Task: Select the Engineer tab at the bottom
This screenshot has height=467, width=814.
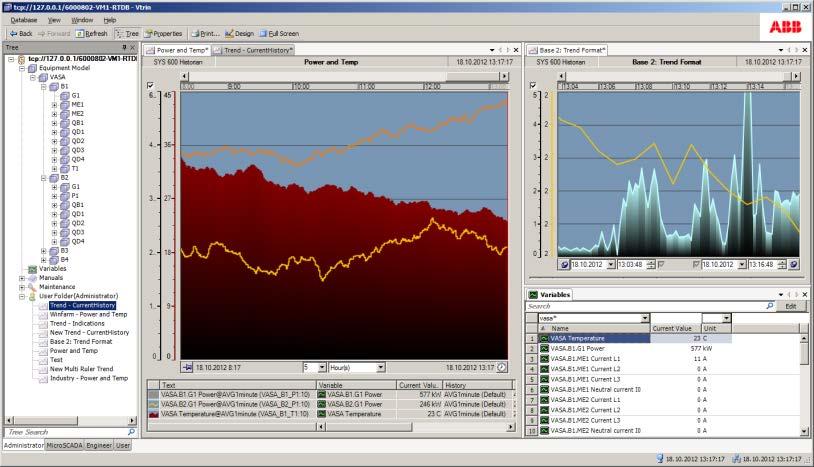Action: click(x=99, y=445)
